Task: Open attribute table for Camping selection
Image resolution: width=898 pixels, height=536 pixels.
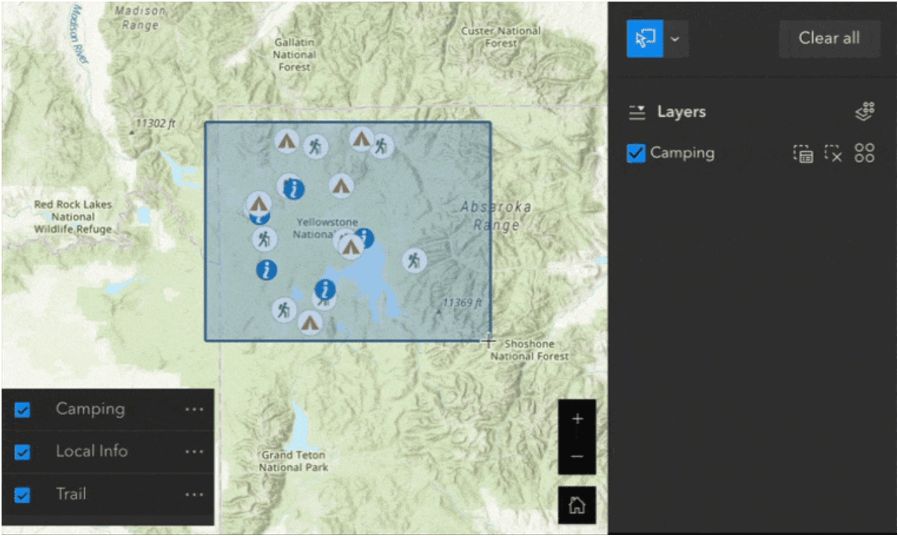Action: click(x=803, y=153)
